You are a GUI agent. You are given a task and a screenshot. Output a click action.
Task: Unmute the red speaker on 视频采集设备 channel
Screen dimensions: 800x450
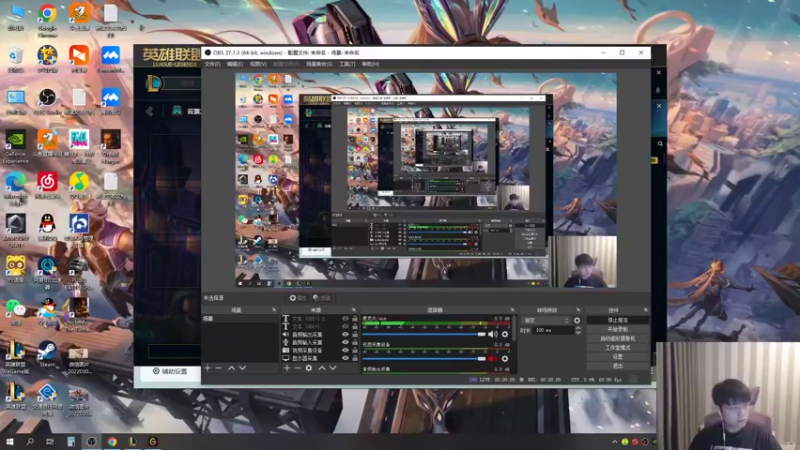tap(492, 359)
